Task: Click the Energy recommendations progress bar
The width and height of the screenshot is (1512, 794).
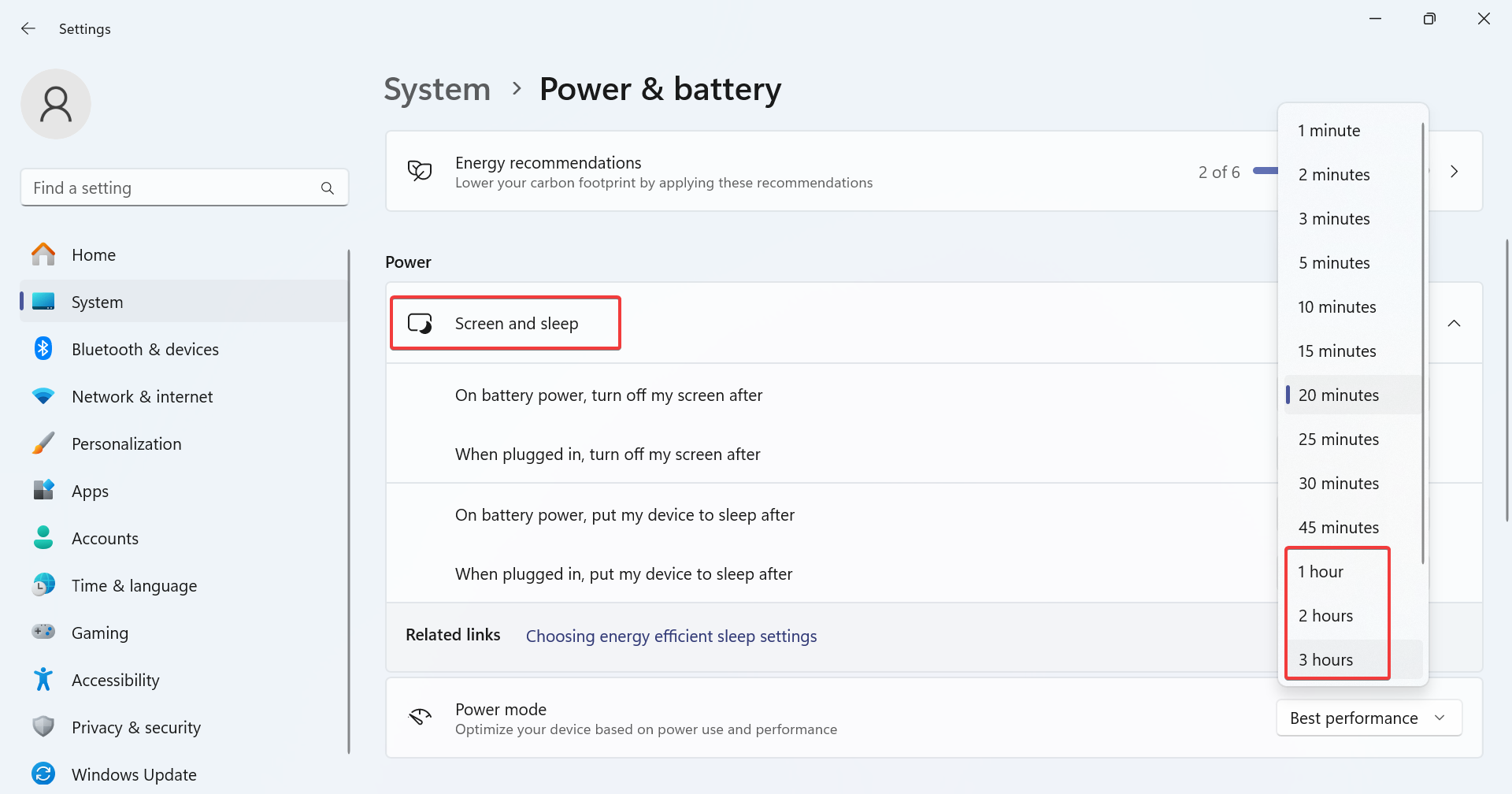Action: point(1265,171)
